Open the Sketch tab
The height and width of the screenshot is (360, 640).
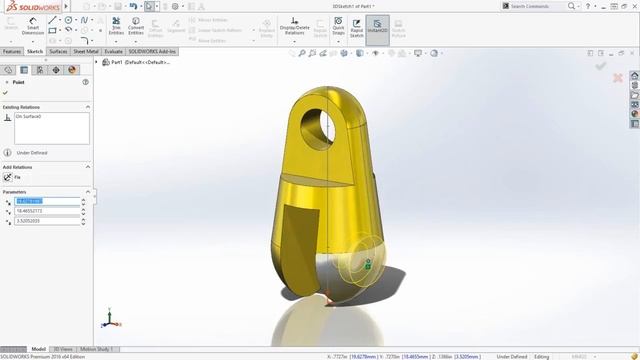coord(35,51)
